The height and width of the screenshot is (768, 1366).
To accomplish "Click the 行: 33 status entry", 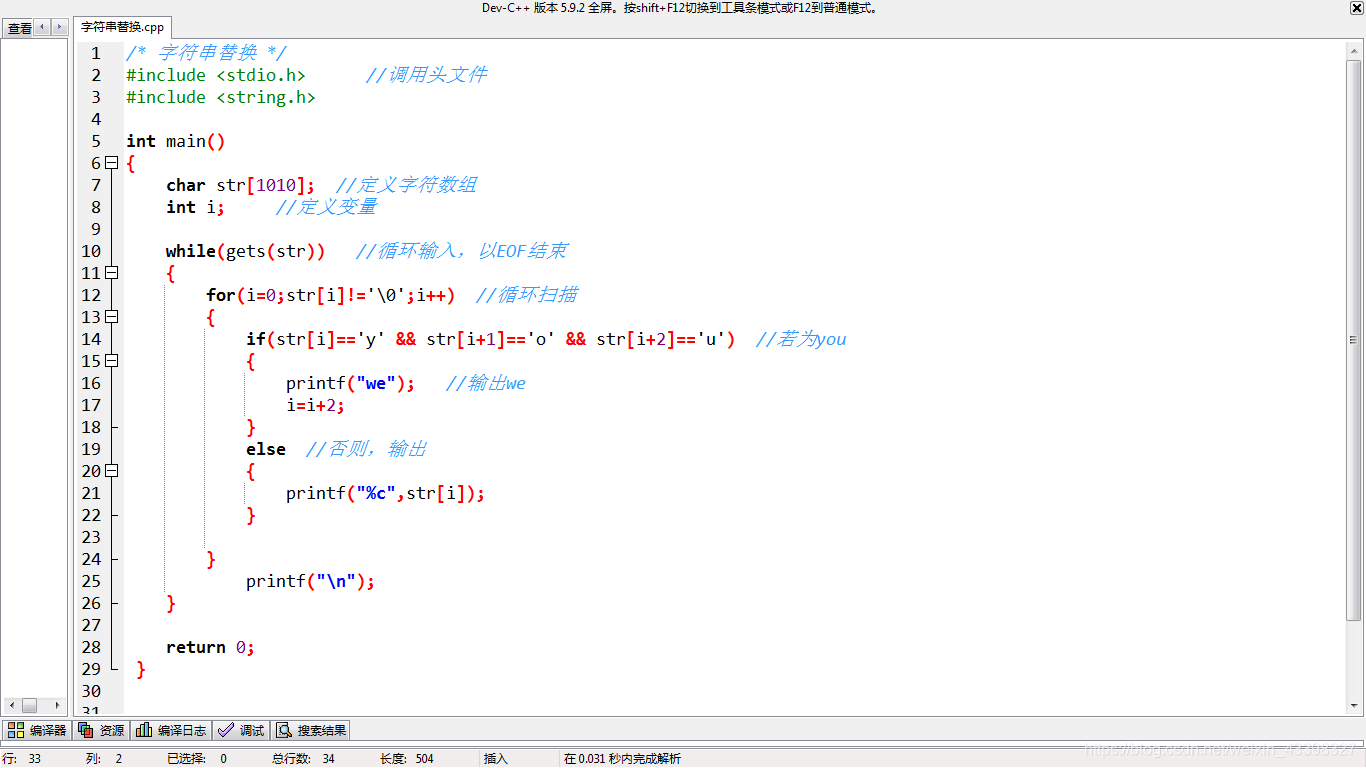I will tap(22, 759).
